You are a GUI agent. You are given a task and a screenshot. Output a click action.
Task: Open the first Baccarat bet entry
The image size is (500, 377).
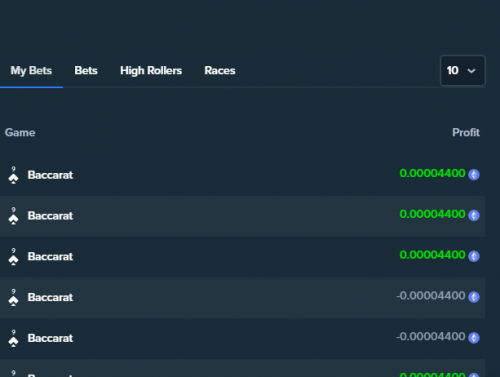[50, 175]
